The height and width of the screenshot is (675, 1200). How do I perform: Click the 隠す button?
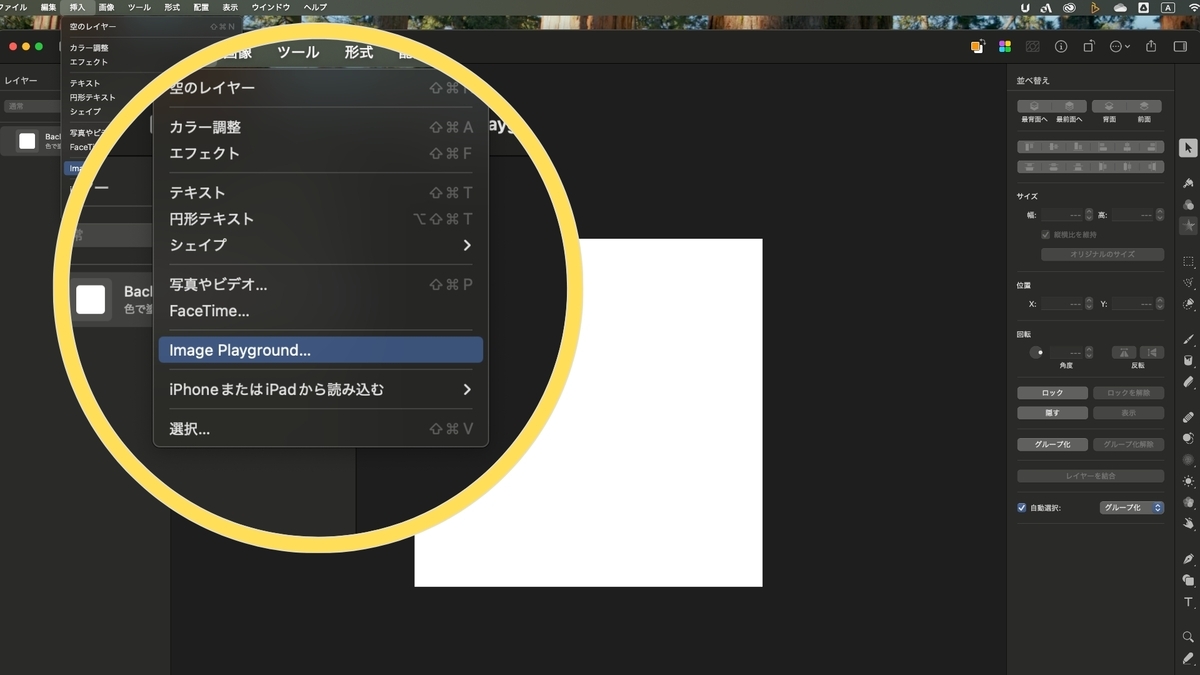click(1052, 412)
